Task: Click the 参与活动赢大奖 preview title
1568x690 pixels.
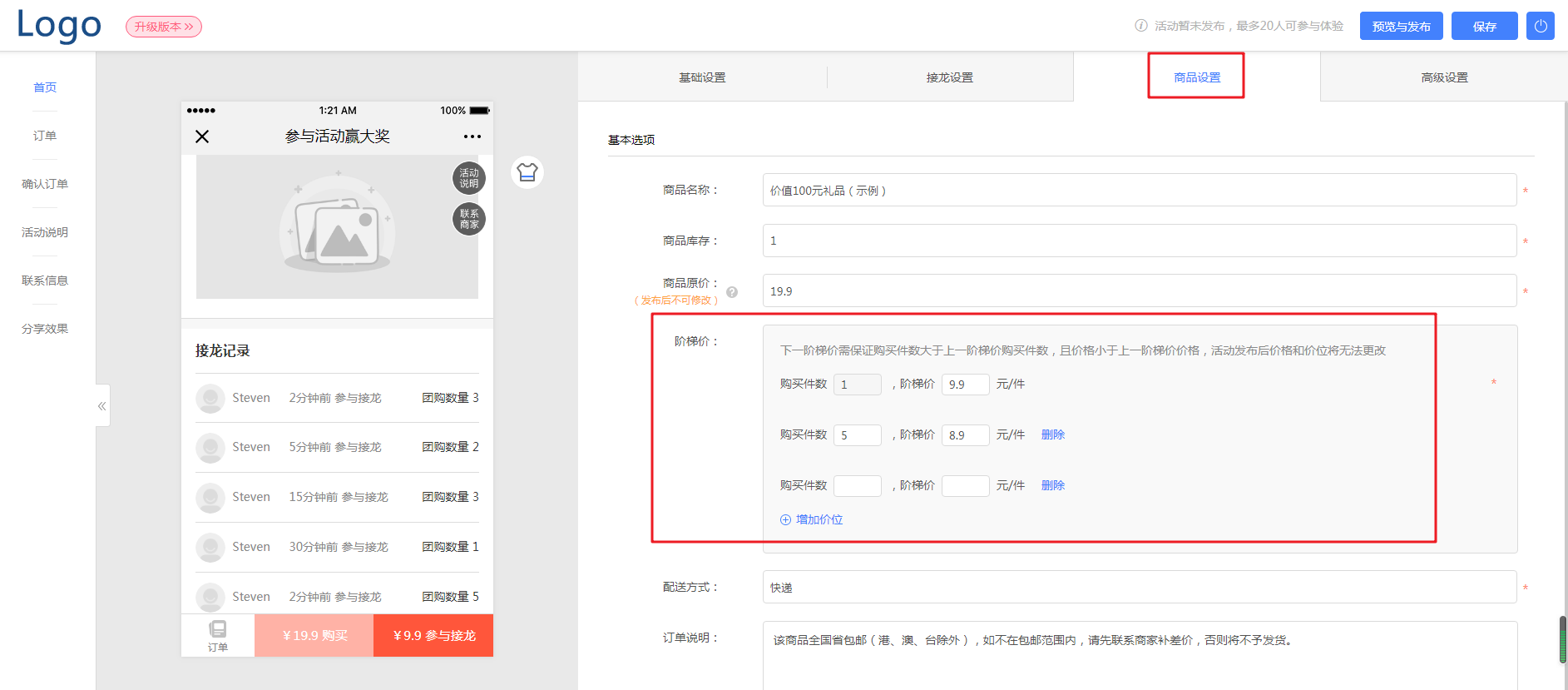Action: (x=337, y=137)
